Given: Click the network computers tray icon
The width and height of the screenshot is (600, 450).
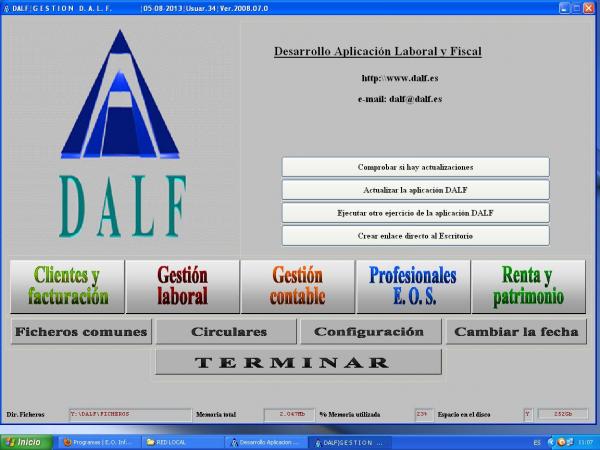Looking at the screenshot, I should tap(570, 442).
